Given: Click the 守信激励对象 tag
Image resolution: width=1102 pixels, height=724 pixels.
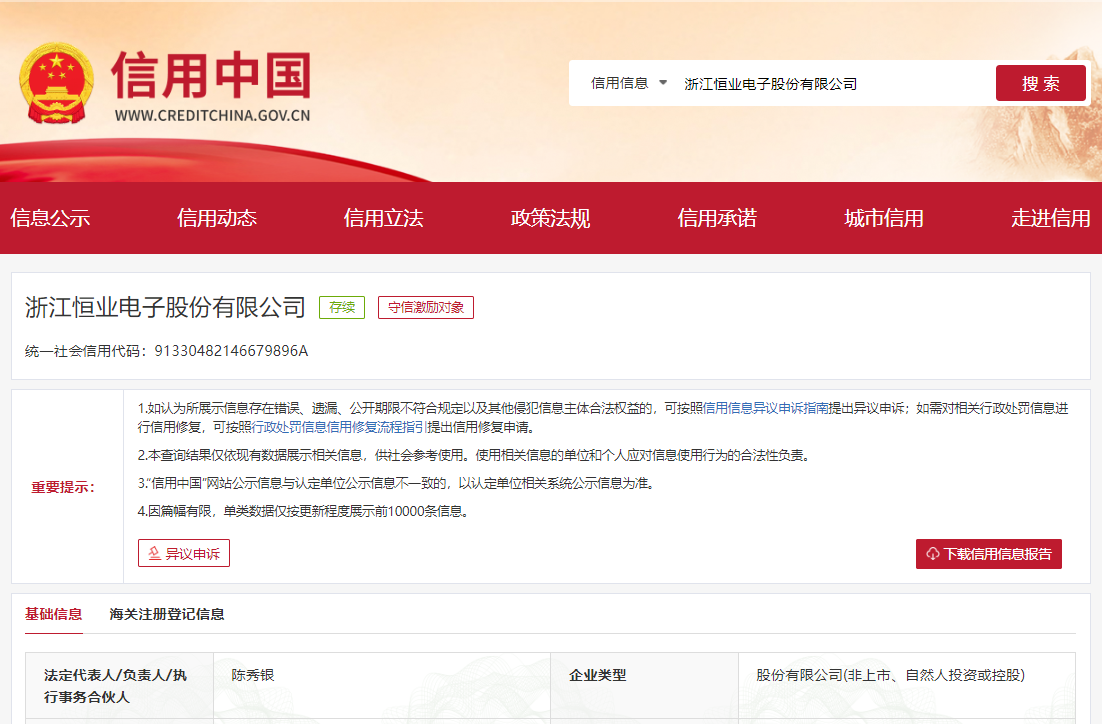Looking at the screenshot, I should [x=426, y=307].
